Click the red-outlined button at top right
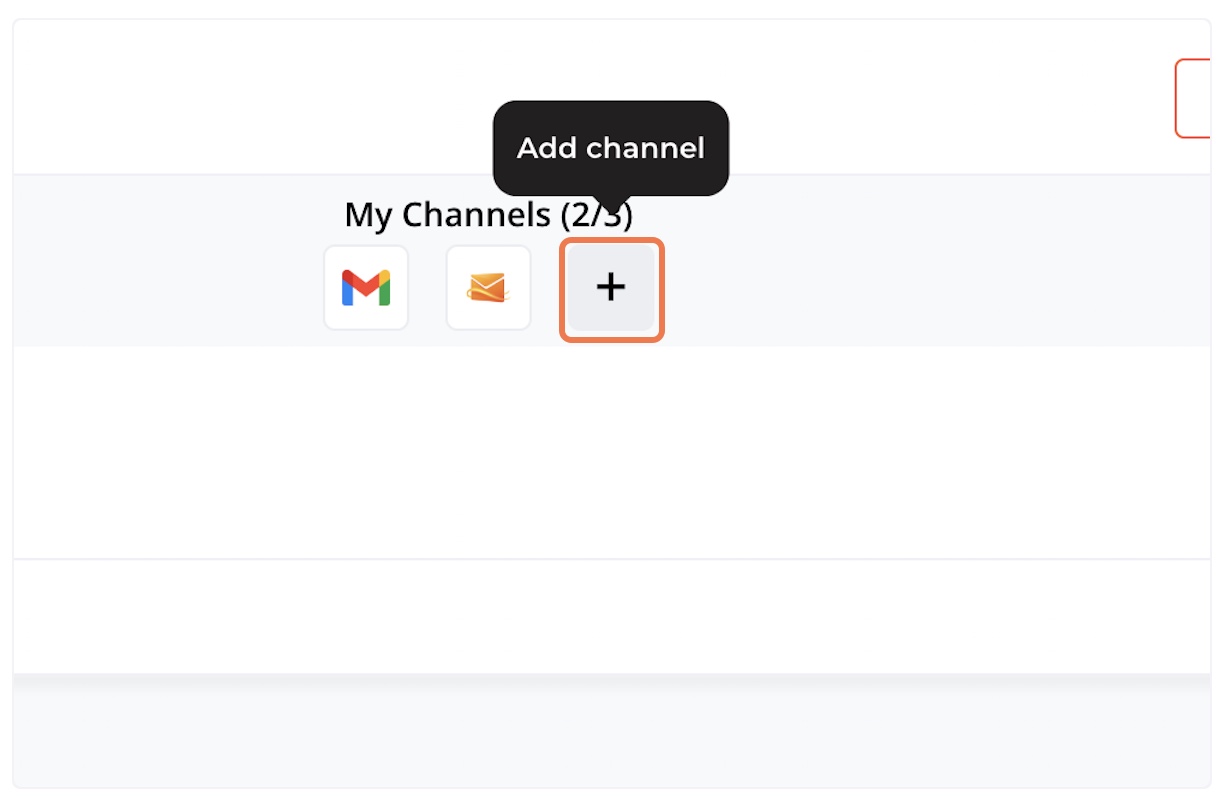Screen dimensions: 1222x804 tap(1193, 98)
